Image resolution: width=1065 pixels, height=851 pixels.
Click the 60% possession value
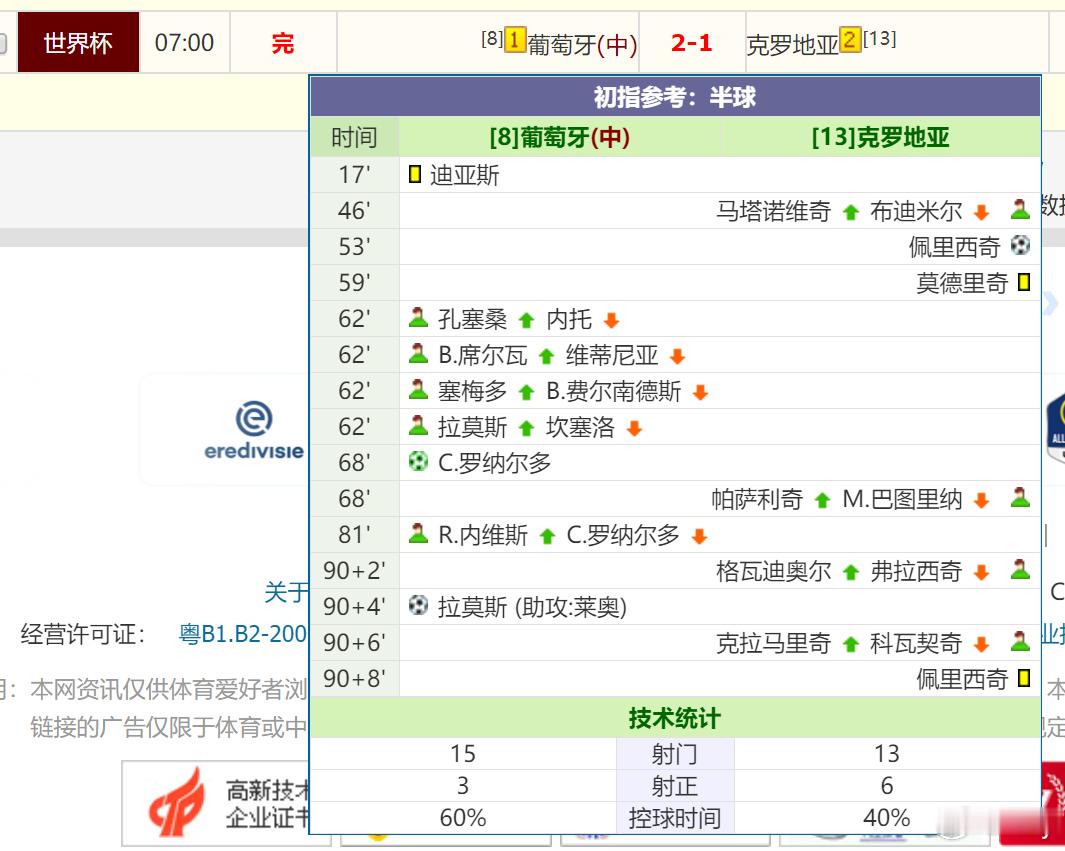(463, 818)
